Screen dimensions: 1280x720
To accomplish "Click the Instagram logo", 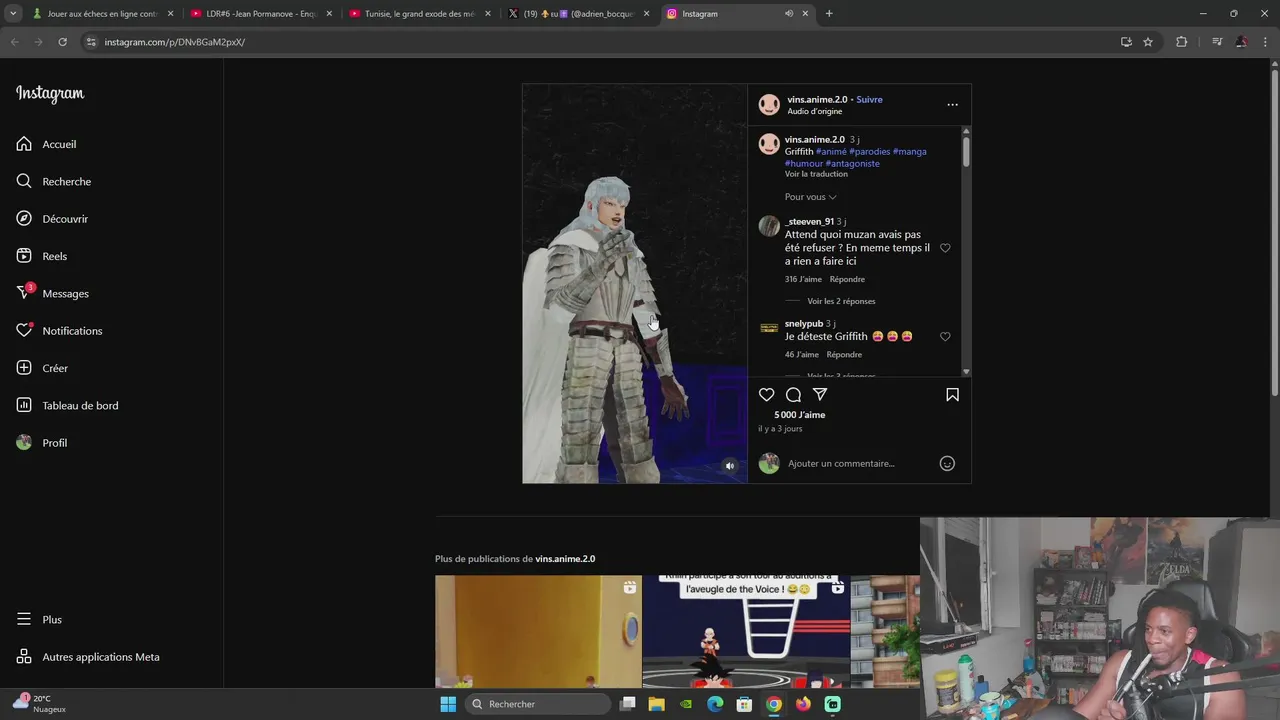I will (x=50, y=94).
